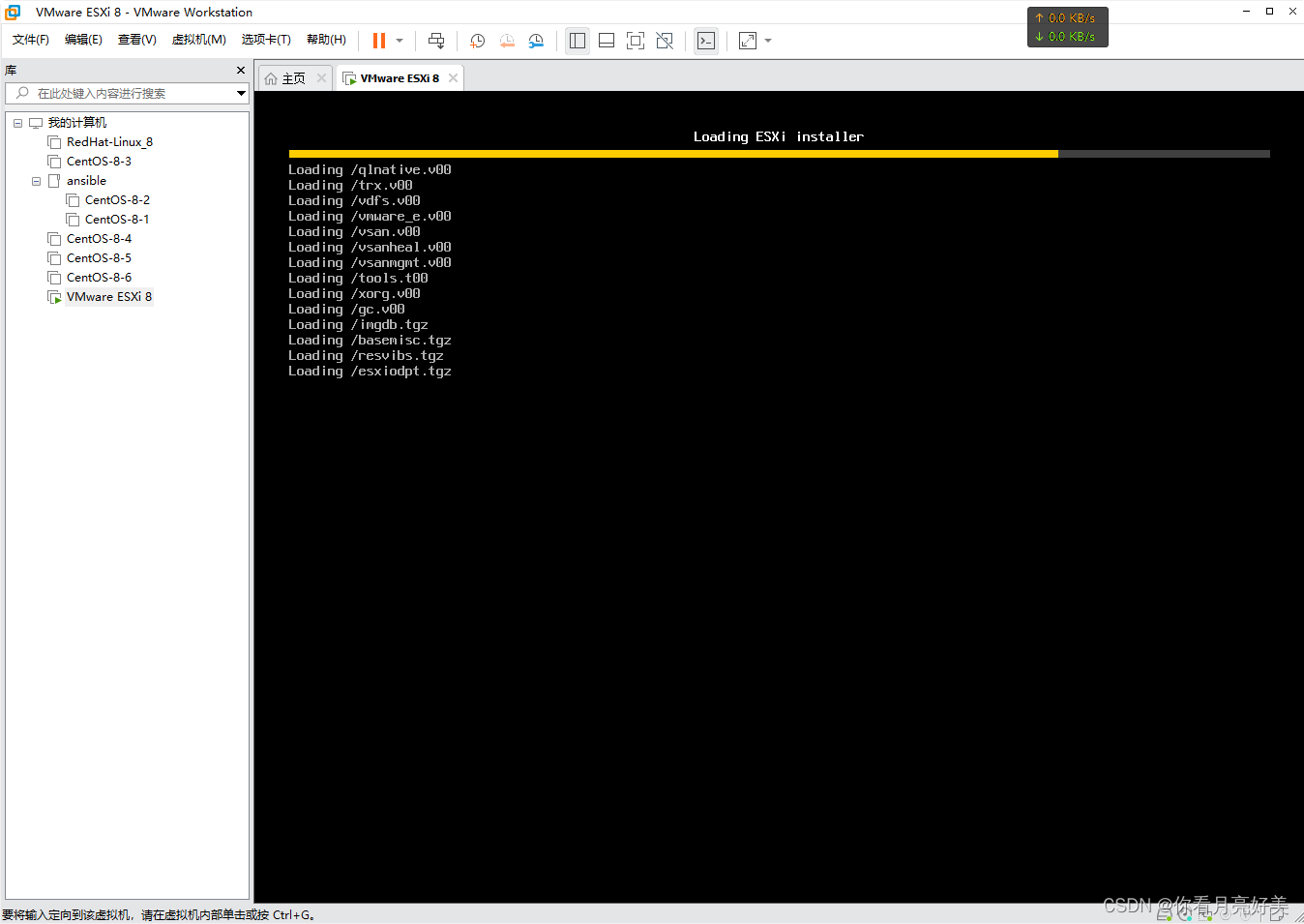The height and width of the screenshot is (924, 1304).
Task: Close the 主页 tab
Action: (x=322, y=78)
